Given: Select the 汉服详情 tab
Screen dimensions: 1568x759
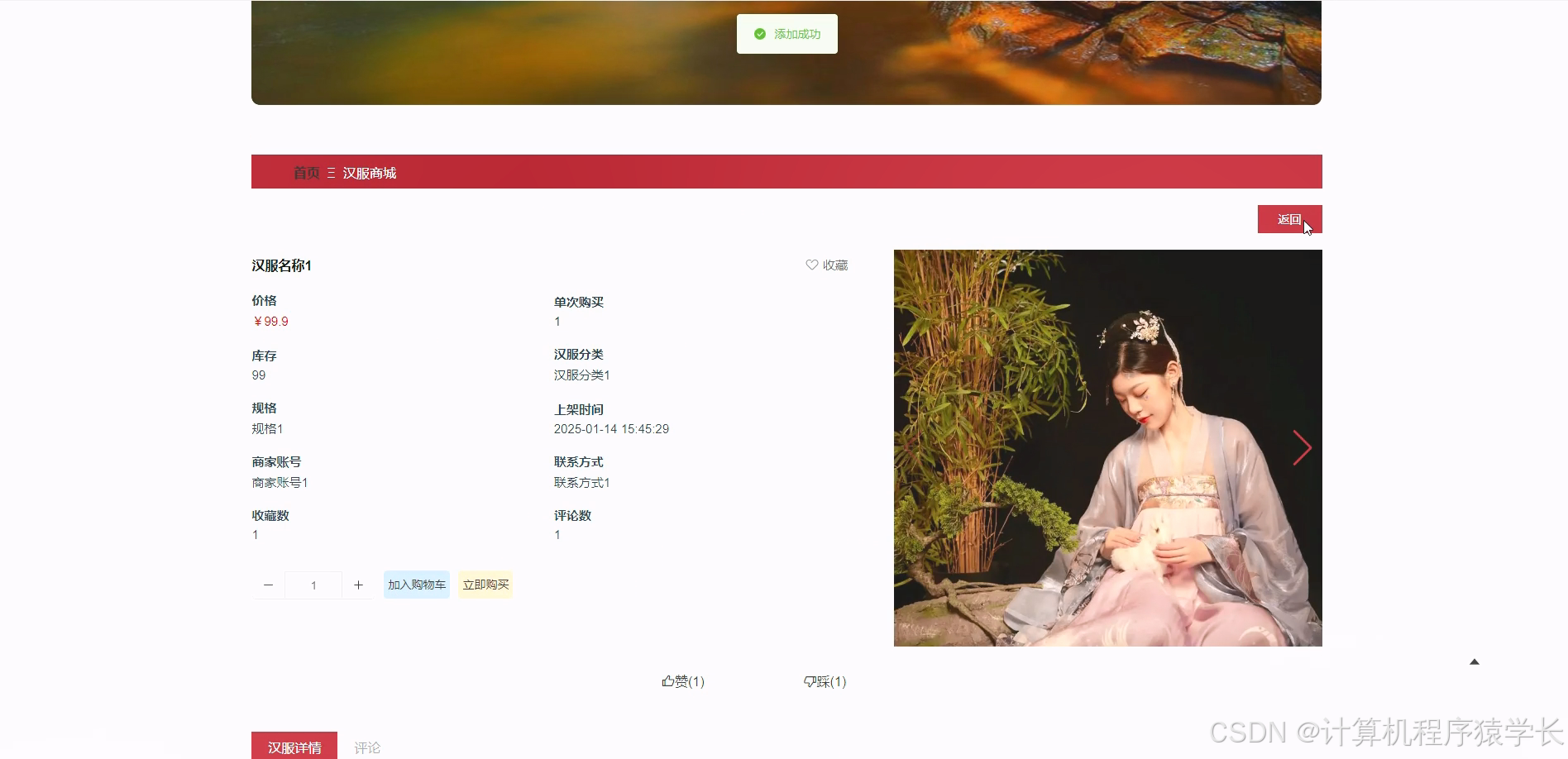Looking at the screenshot, I should (294, 746).
